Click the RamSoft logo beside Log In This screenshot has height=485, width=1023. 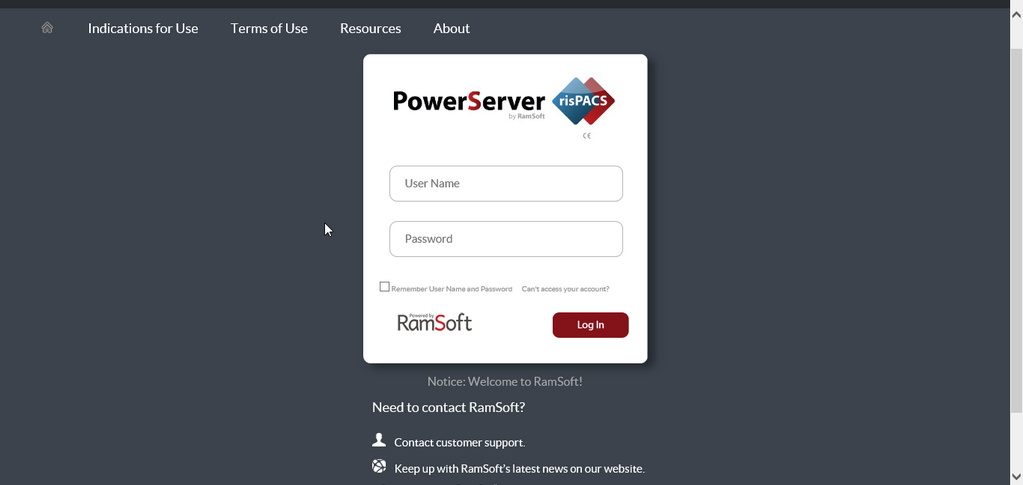coord(434,322)
